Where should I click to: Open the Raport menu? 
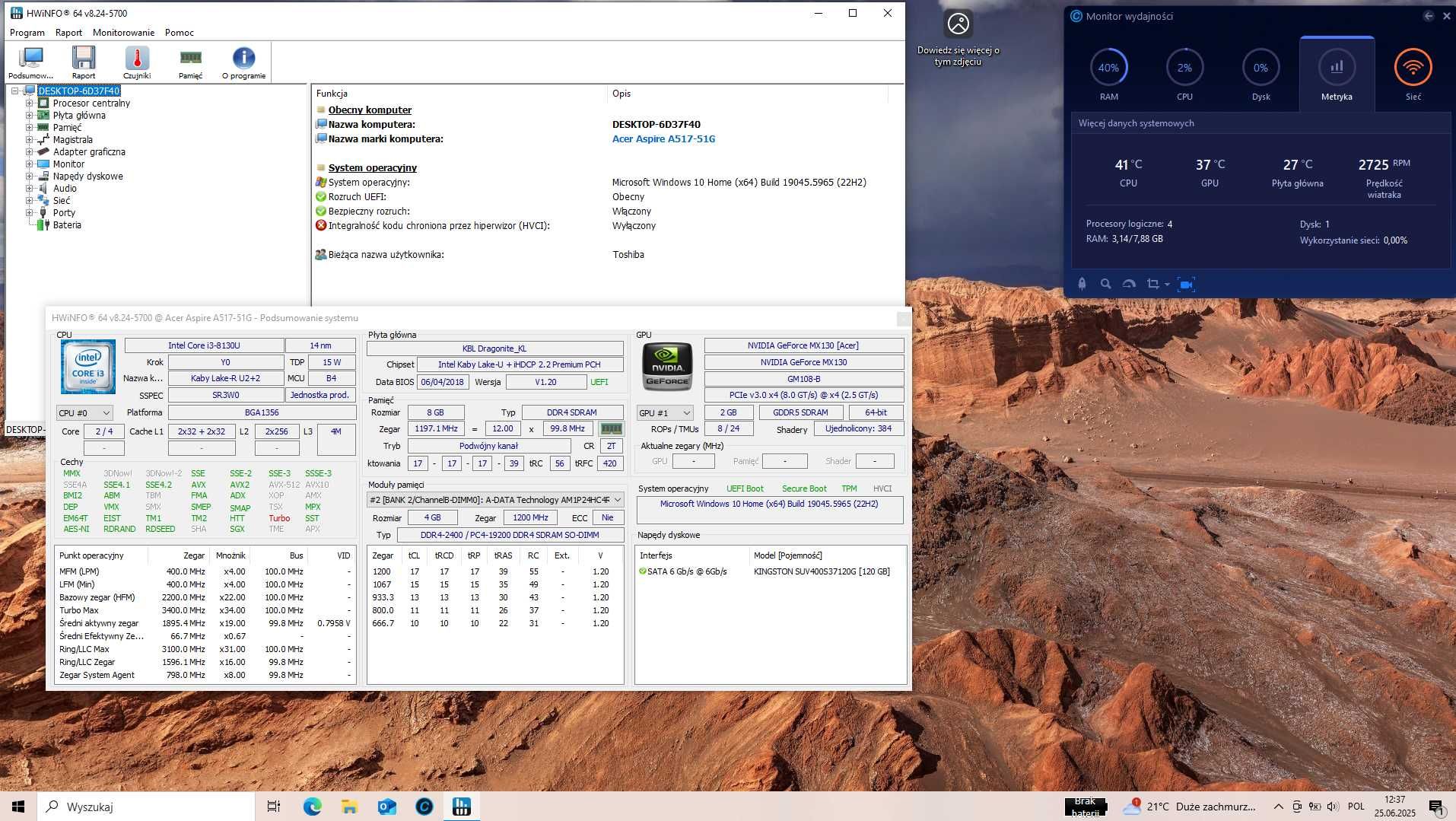click(x=68, y=33)
